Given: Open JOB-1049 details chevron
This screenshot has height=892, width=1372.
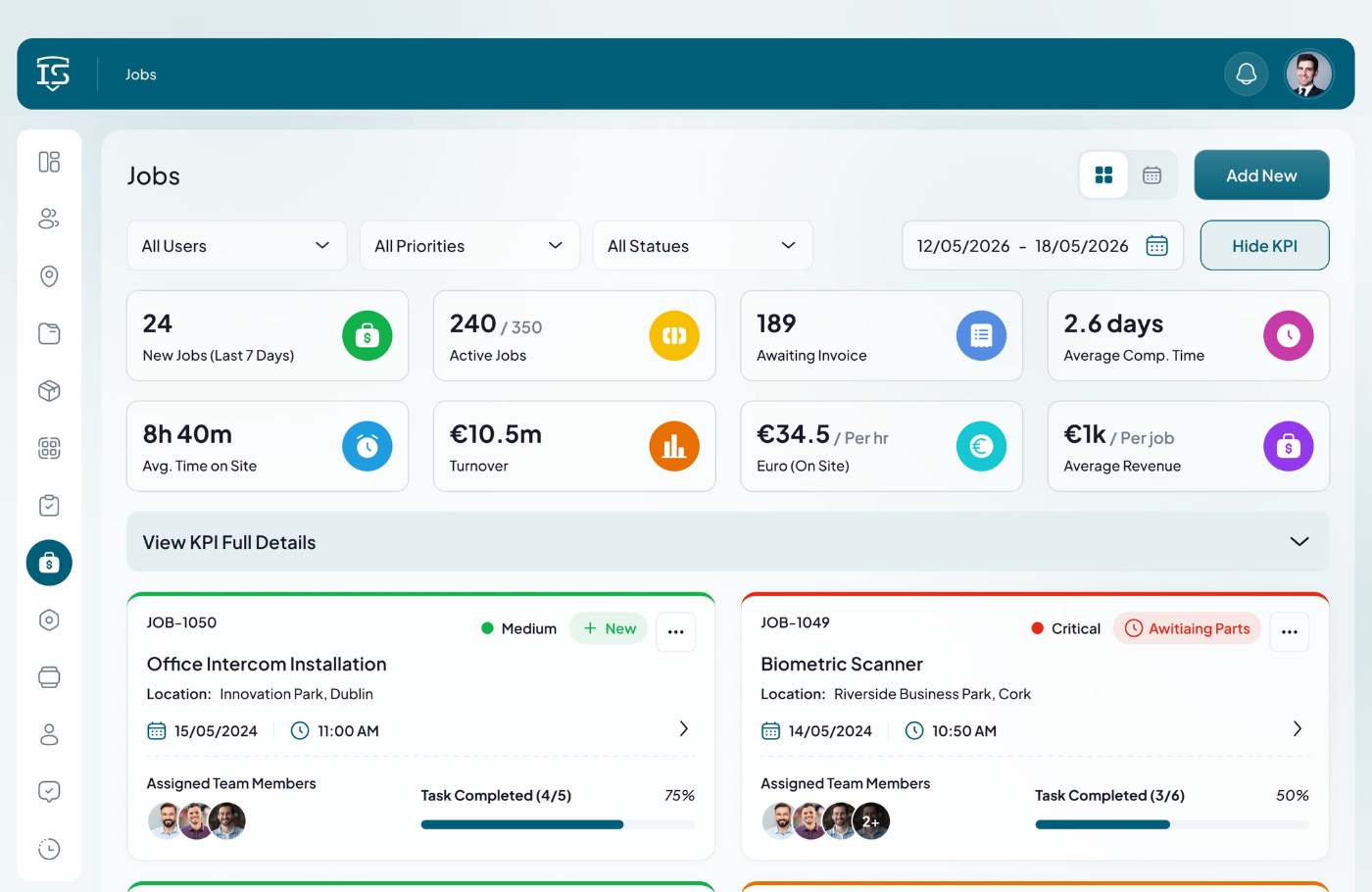Looking at the screenshot, I should 1298,728.
